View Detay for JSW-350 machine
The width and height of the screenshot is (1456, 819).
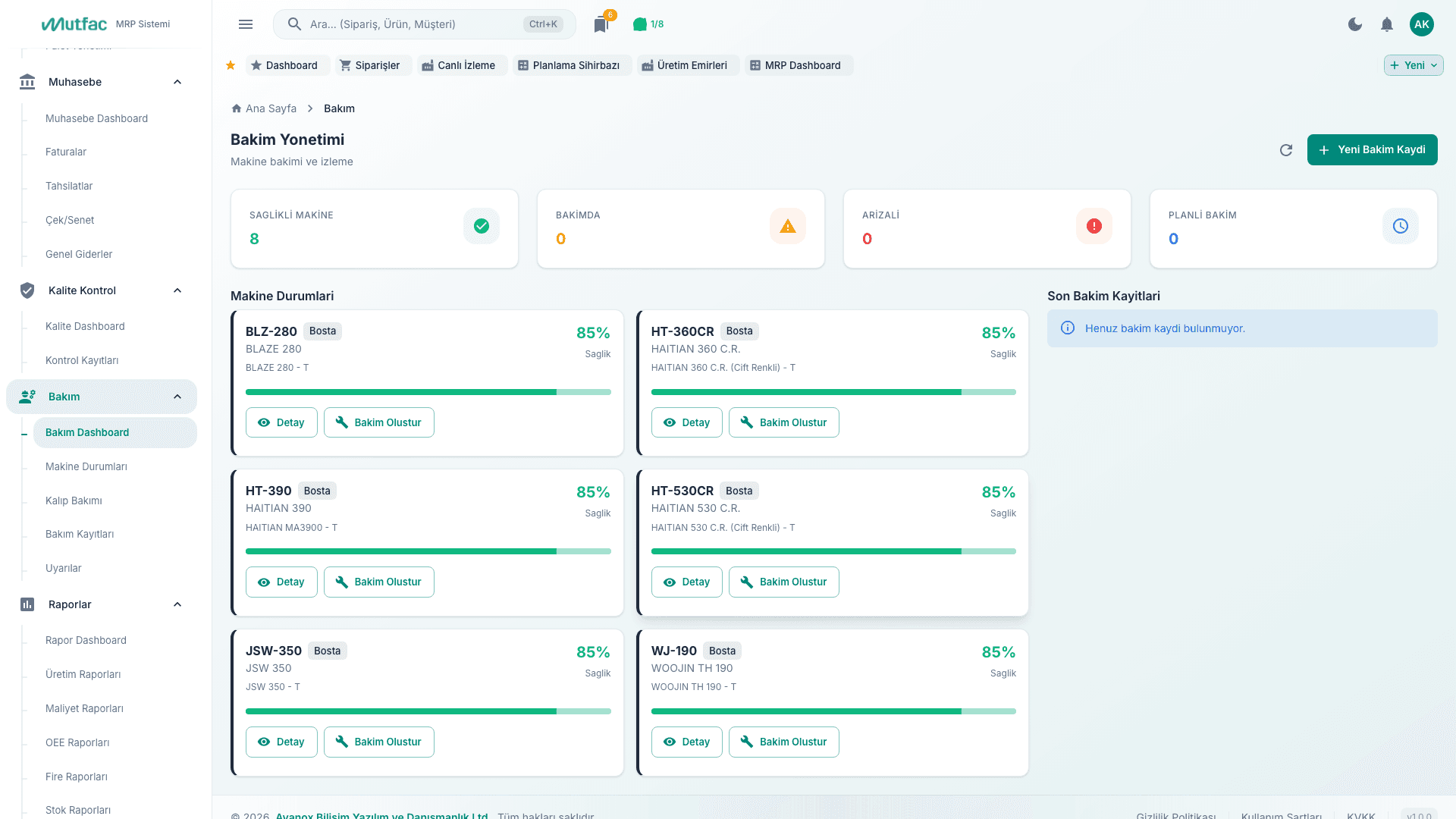pyautogui.click(x=281, y=742)
